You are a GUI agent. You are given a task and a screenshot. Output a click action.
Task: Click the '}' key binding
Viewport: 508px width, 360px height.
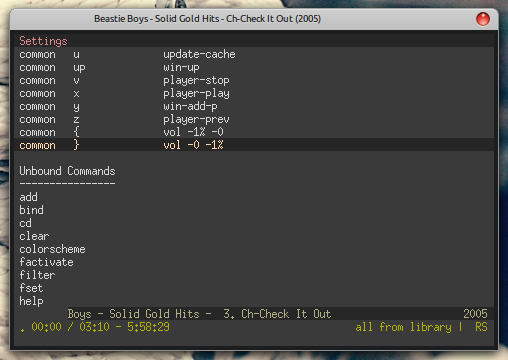click(76, 145)
